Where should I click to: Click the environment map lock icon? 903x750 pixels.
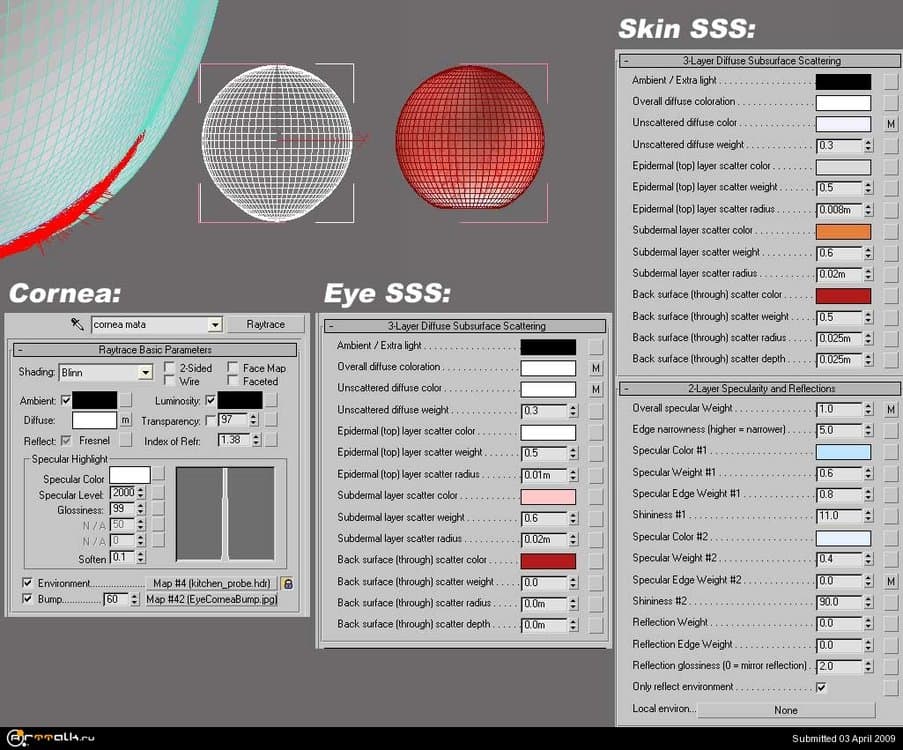pos(287,583)
